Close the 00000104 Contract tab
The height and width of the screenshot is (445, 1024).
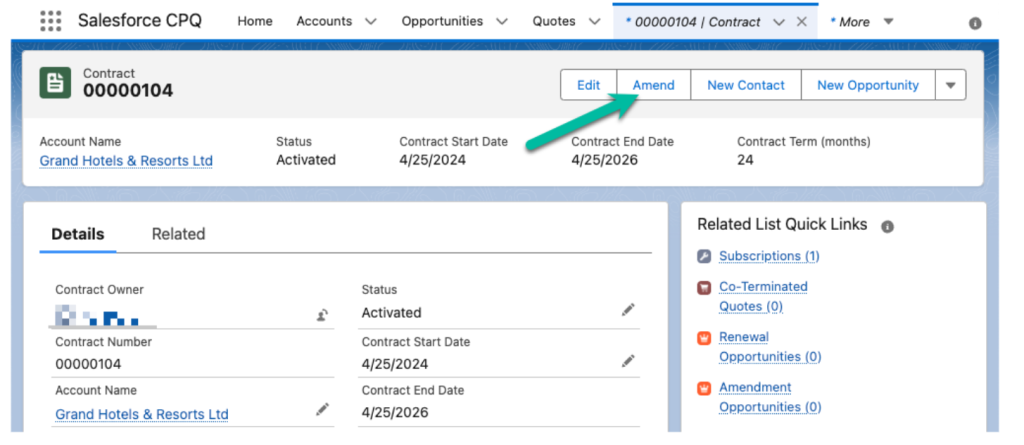point(802,22)
